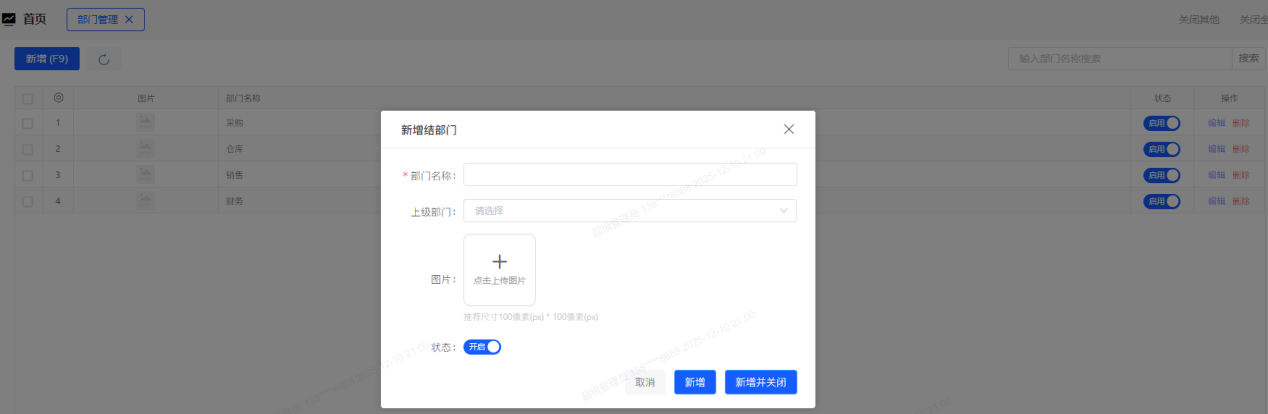Toggle the 启用 switch for 采购 row
The width and height of the screenshot is (1268, 414).
(x=1162, y=123)
